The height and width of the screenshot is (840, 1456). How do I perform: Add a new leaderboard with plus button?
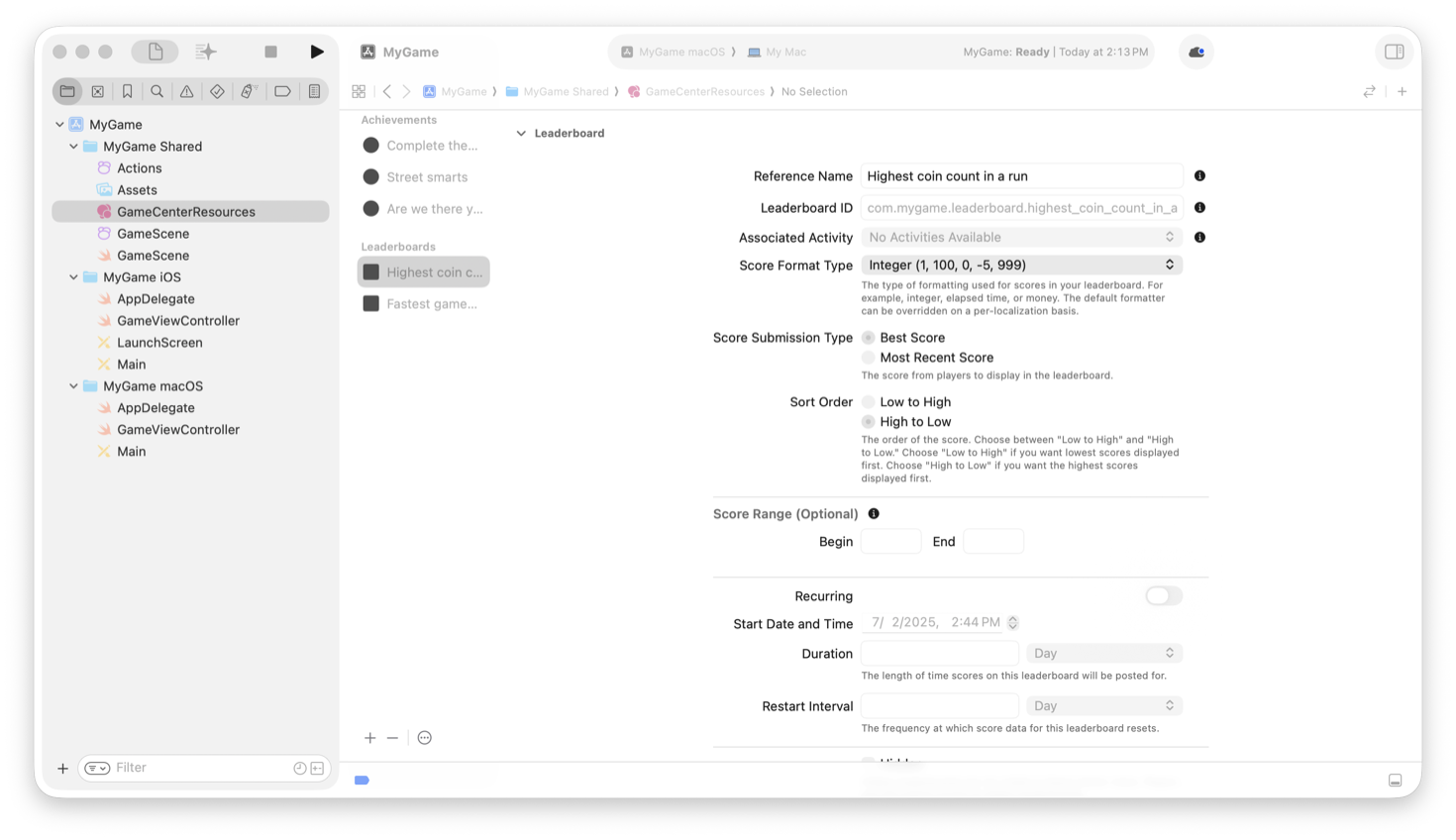click(369, 737)
